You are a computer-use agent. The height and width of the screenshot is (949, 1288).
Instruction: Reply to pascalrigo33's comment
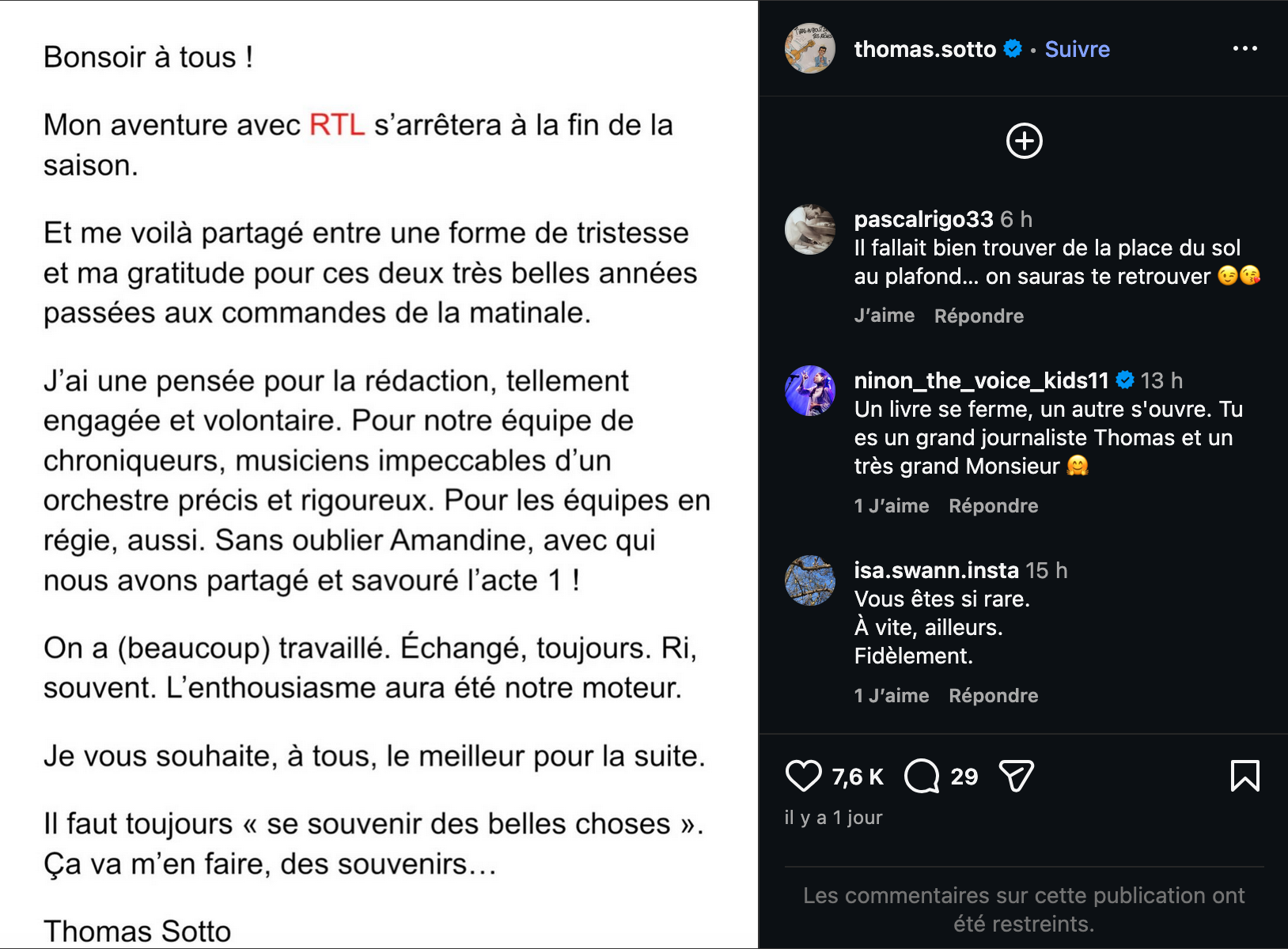[979, 316]
